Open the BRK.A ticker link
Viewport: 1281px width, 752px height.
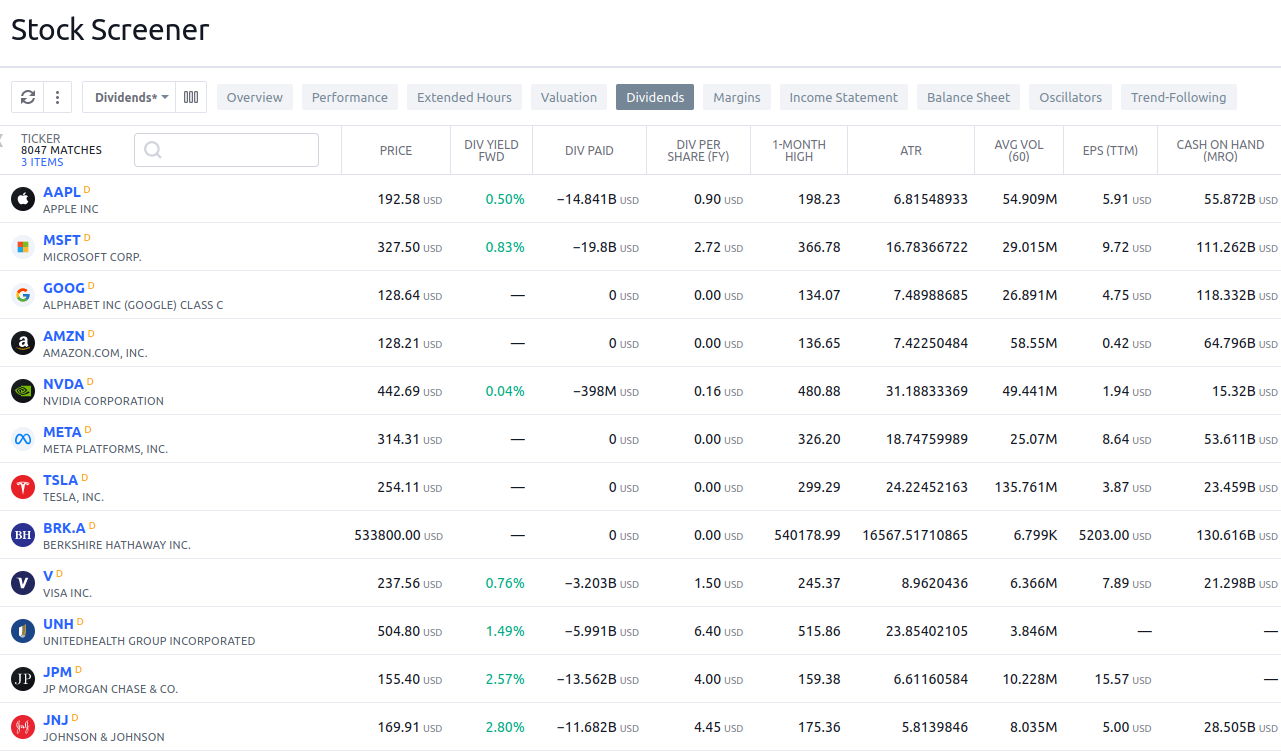click(64, 528)
